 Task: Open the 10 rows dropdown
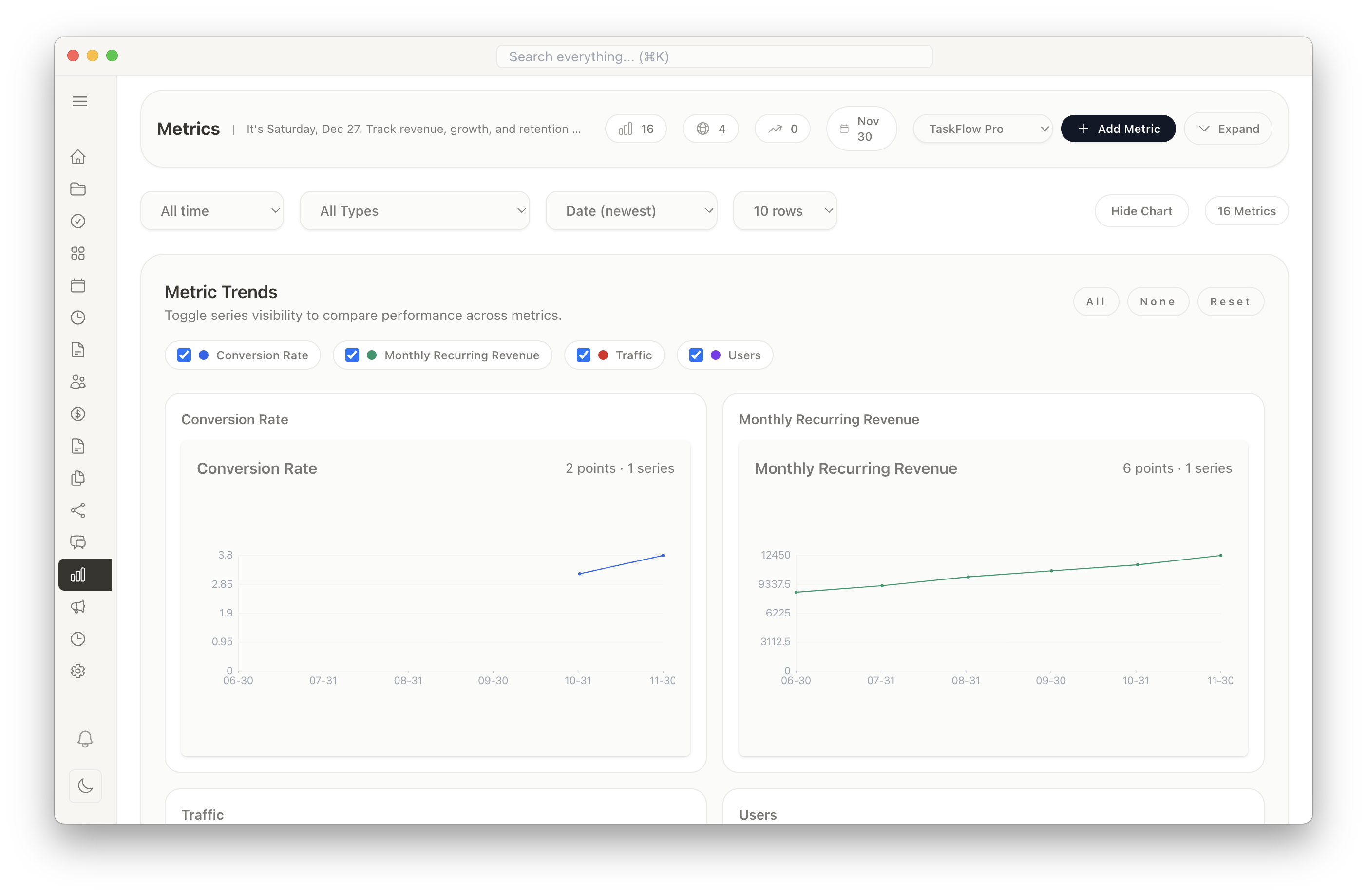click(785, 211)
